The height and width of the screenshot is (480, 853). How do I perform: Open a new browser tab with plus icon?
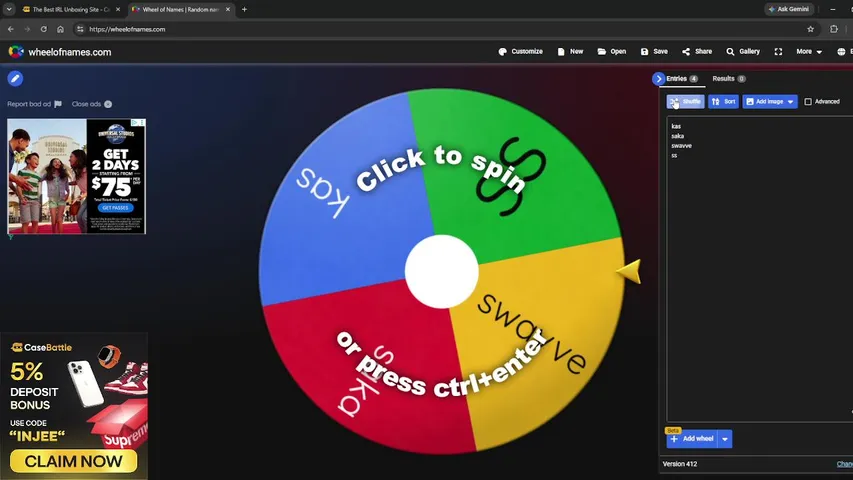point(244,9)
